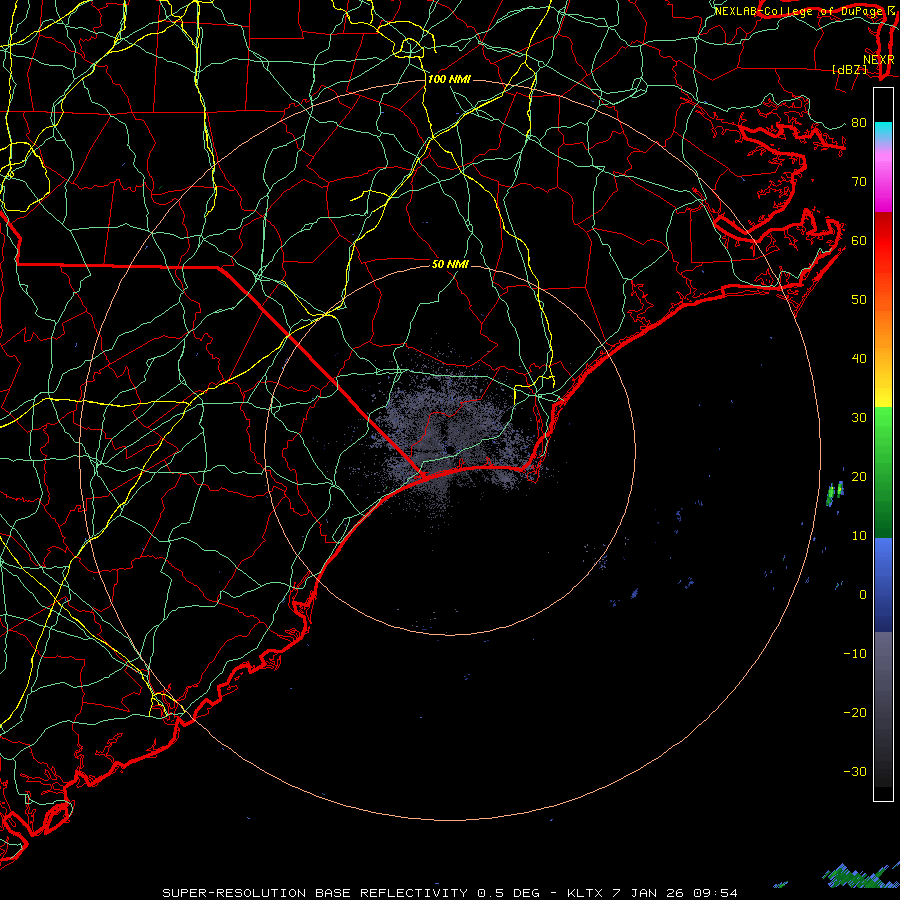This screenshot has height=900, width=900.
Task: Click the green offshore echo near the 100 NMI ring
Action: click(835, 494)
